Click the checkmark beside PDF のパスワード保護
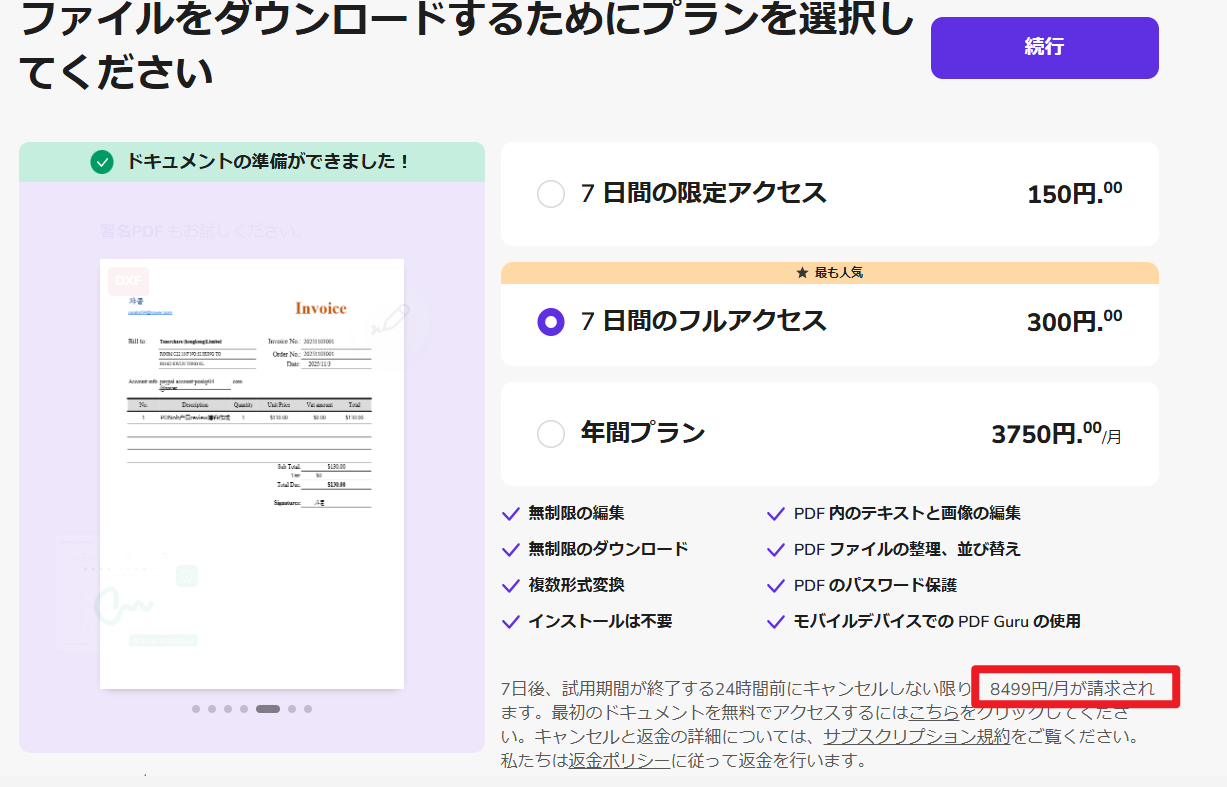The width and height of the screenshot is (1227, 787). pyautogui.click(x=775, y=585)
